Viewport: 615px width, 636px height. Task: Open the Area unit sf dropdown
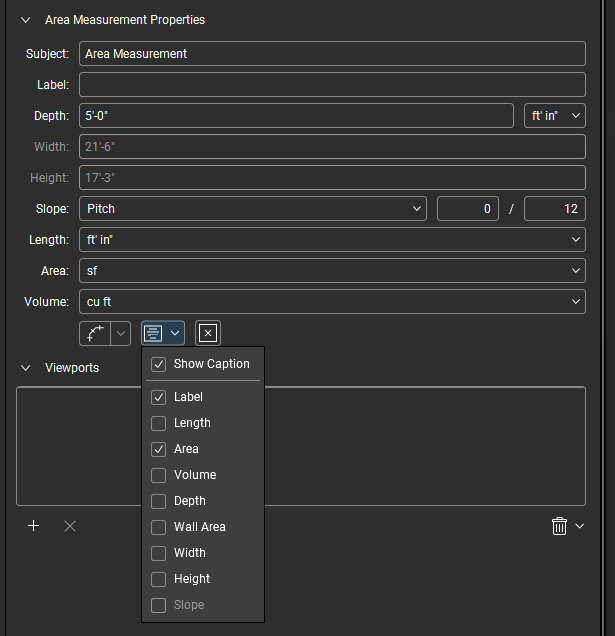[x=332, y=271]
